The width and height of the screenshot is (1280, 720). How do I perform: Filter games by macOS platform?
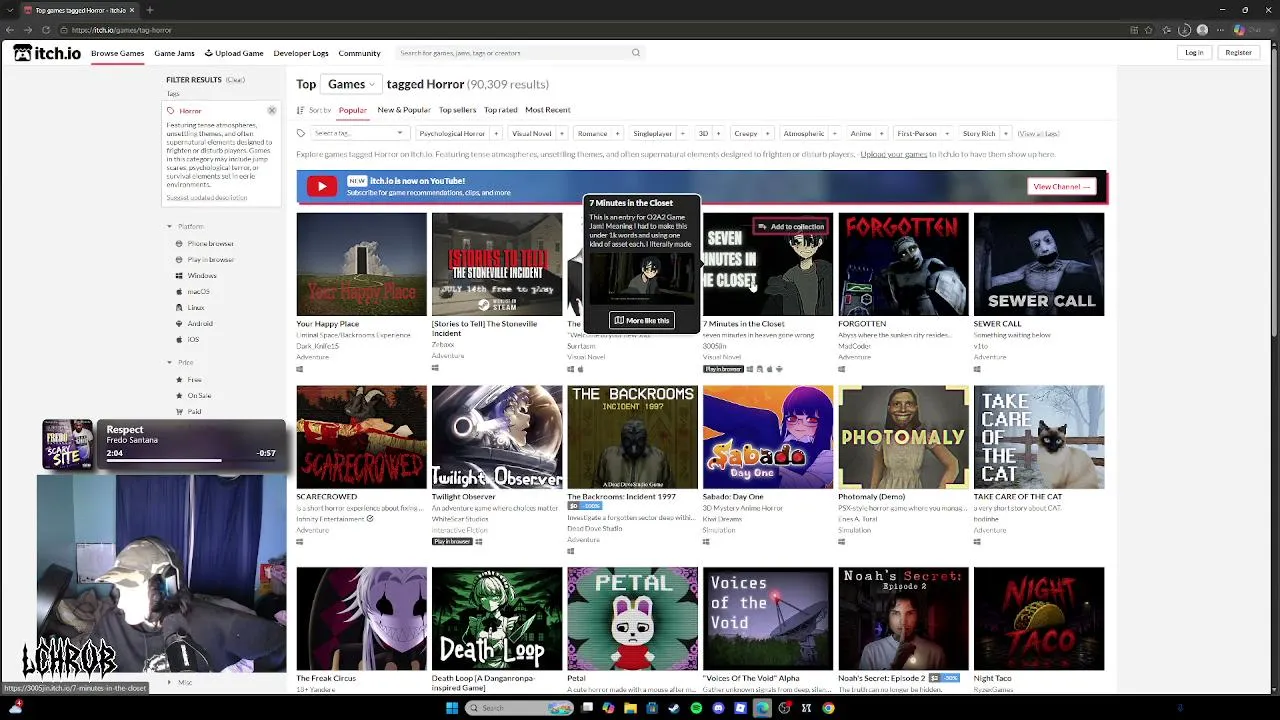(193, 291)
